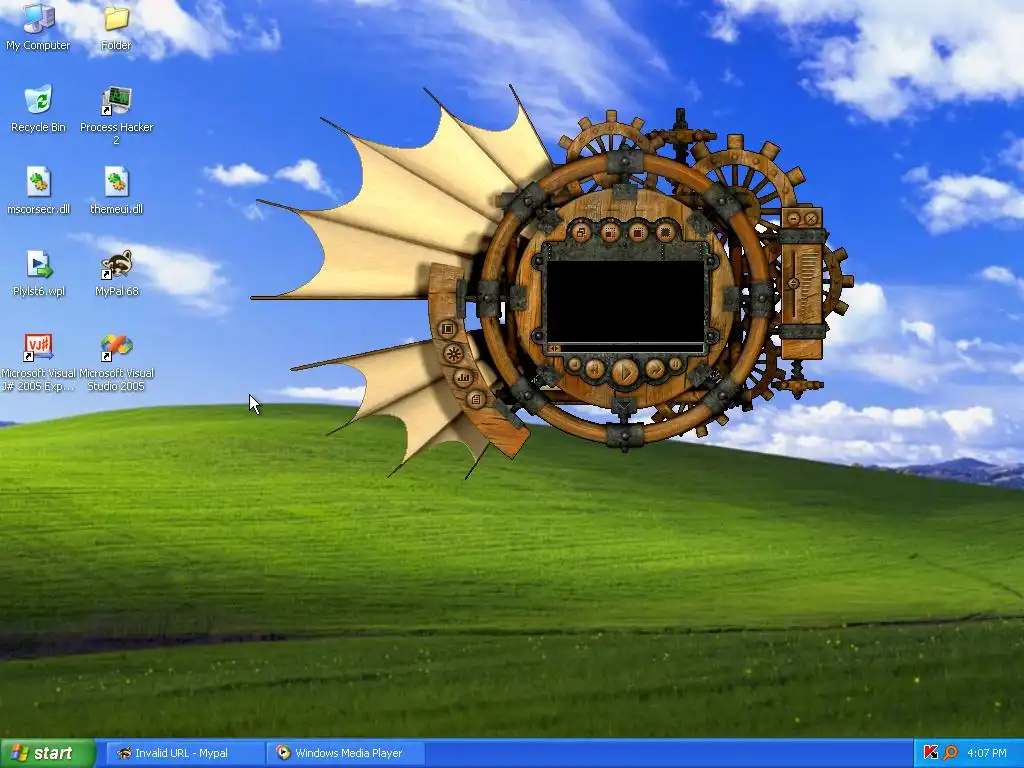Select My Computer desktop icon
Viewport: 1024px width, 768px height.
[x=38, y=26]
